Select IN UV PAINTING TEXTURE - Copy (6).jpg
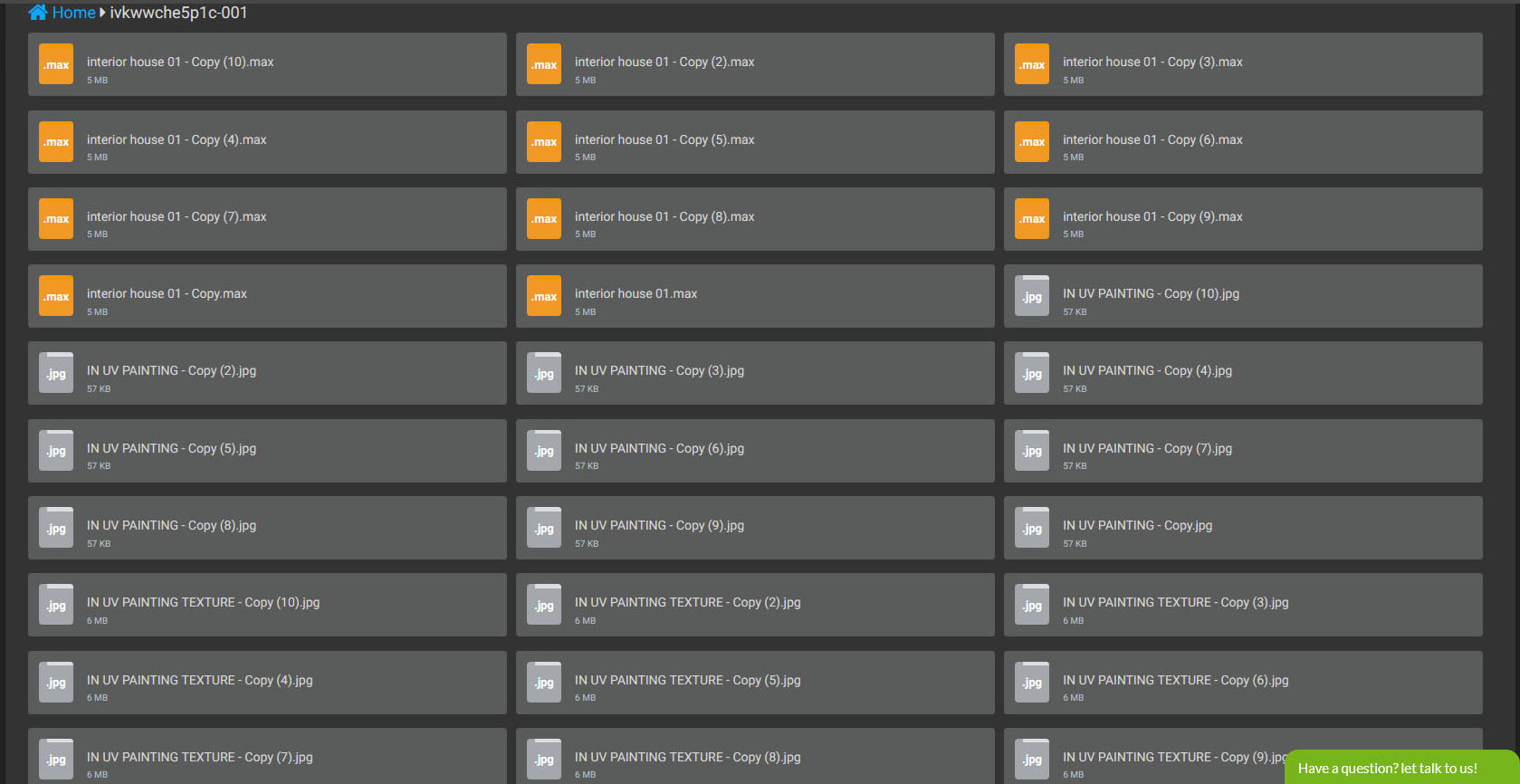 [x=1175, y=681]
